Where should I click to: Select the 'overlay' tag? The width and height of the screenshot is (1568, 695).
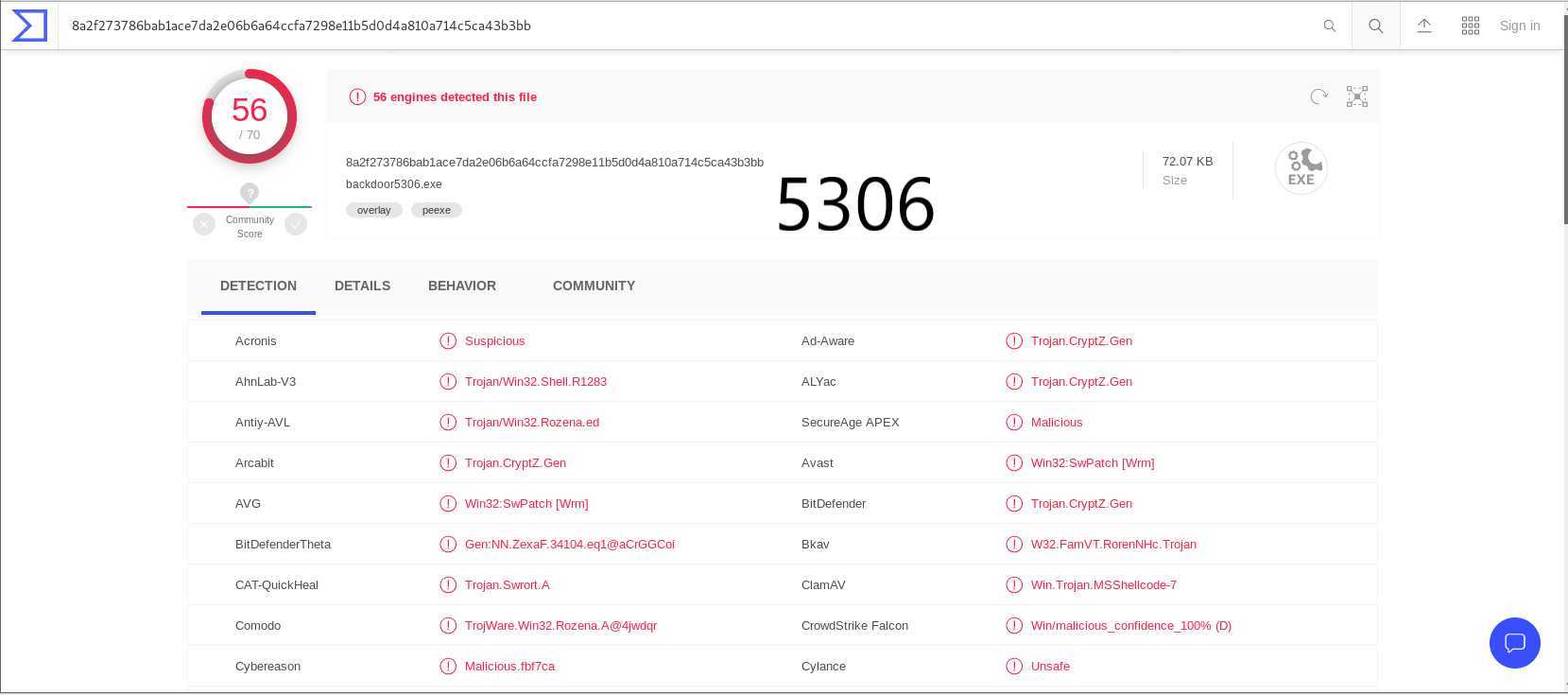(374, 210)
